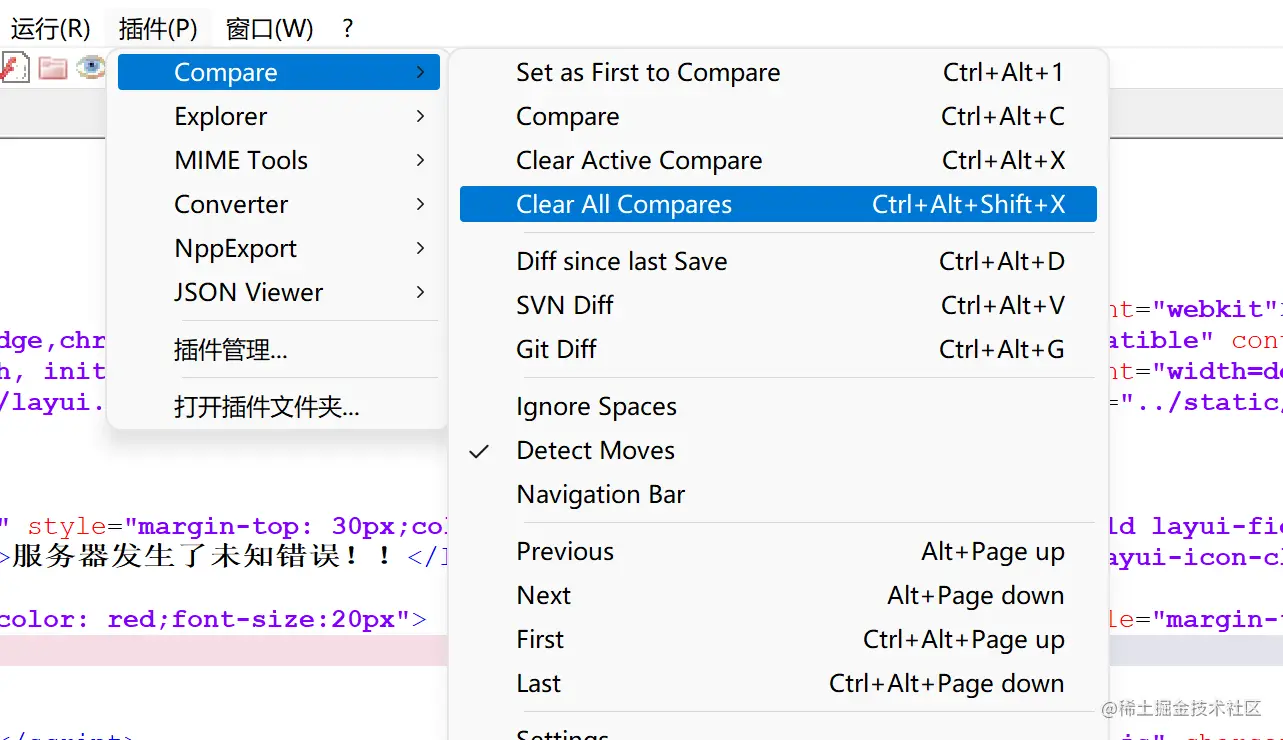Click 打开插件文件夹... entry
Image resolution: width=1283 pixels, height=740 pixels.
click(x=266, y=408)
